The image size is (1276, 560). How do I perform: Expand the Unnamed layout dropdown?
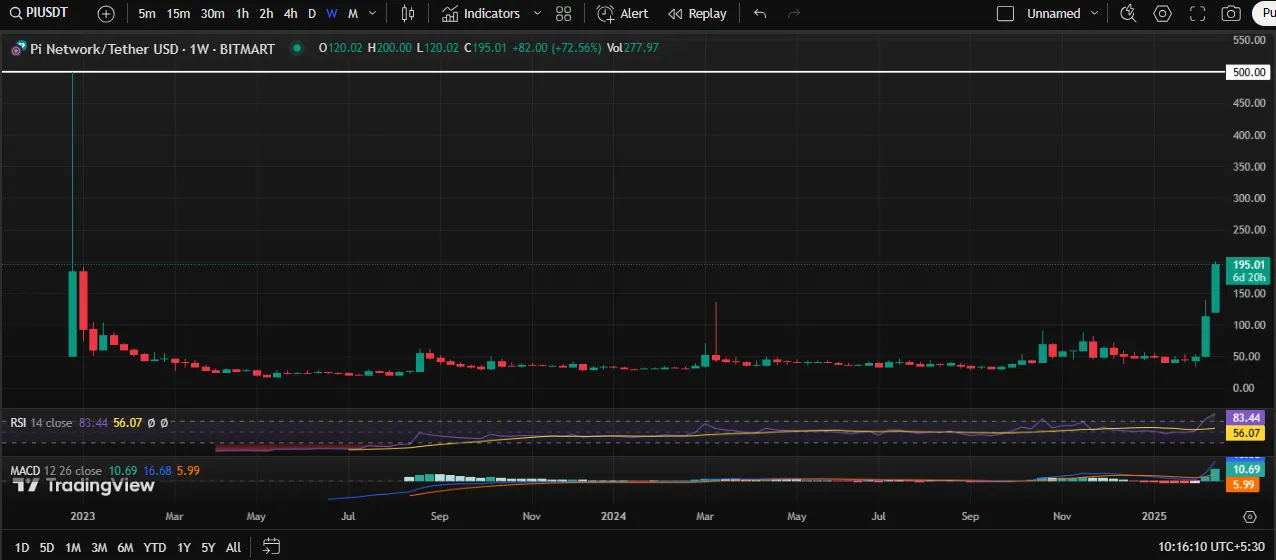click(x=1095, y=14)
